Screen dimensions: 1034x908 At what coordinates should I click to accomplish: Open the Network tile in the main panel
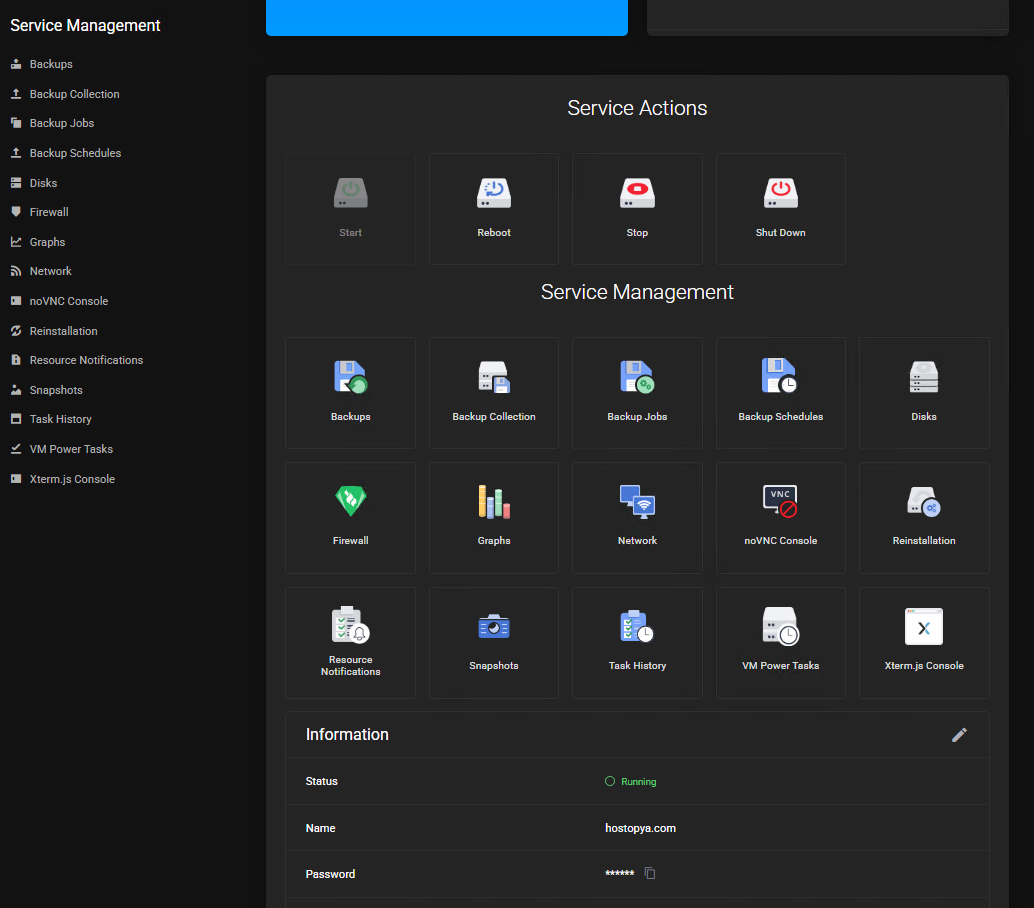(x=637, y=518)
